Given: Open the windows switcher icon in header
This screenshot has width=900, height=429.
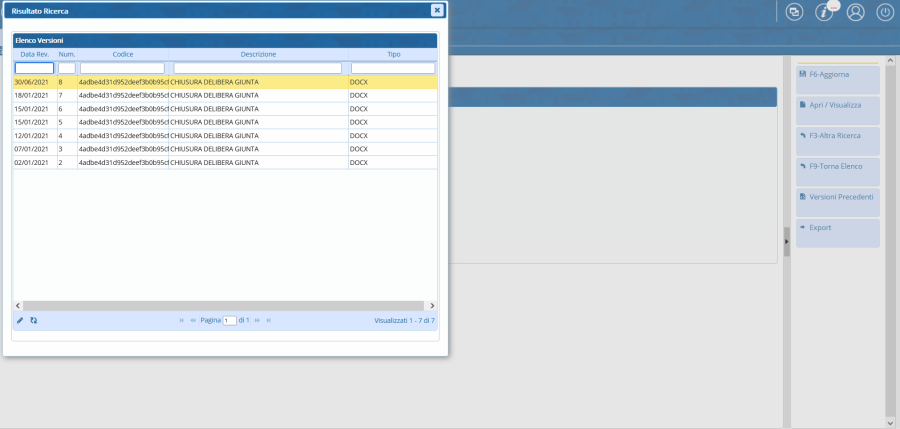Looking at the screenshot, I should click(x=794, y=12).
